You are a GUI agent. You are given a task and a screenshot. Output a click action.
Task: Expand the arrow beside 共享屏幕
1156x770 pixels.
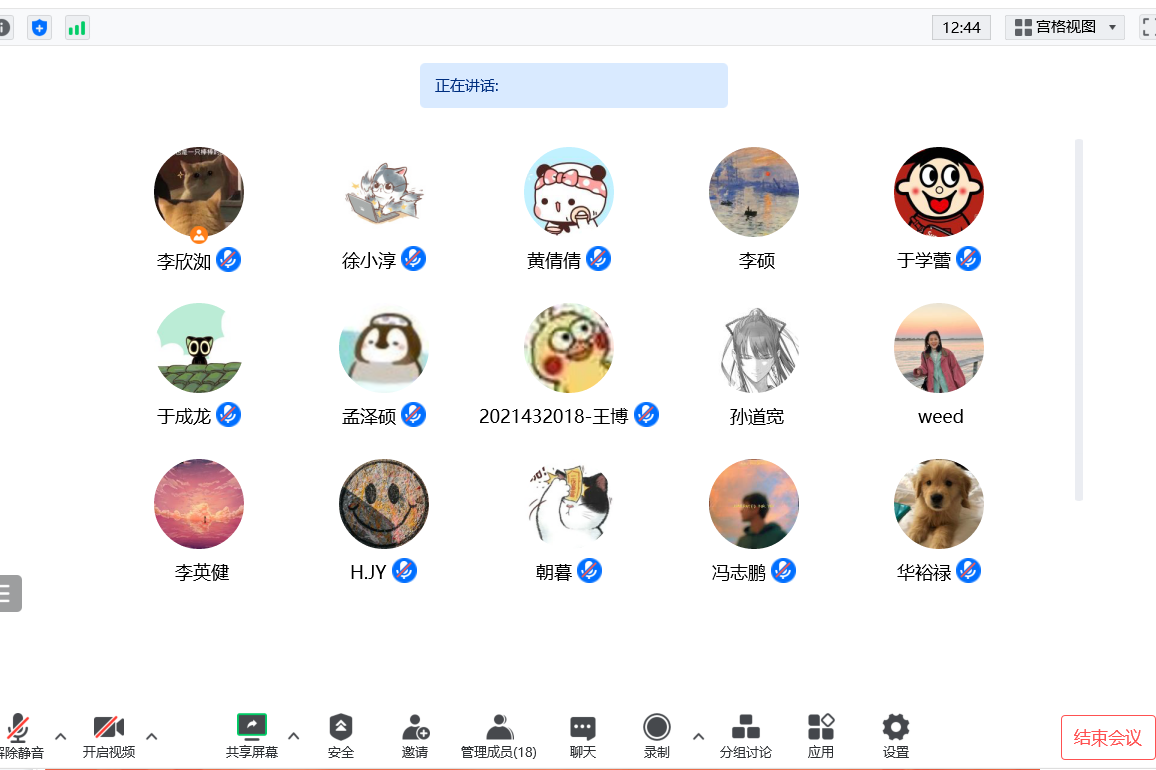click(294, 737)
